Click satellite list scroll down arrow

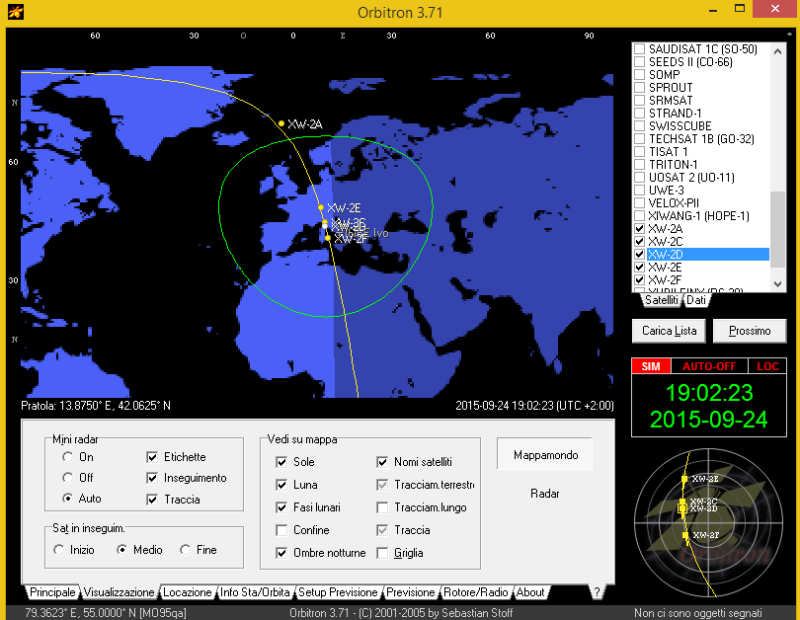(x=778, y=284)
